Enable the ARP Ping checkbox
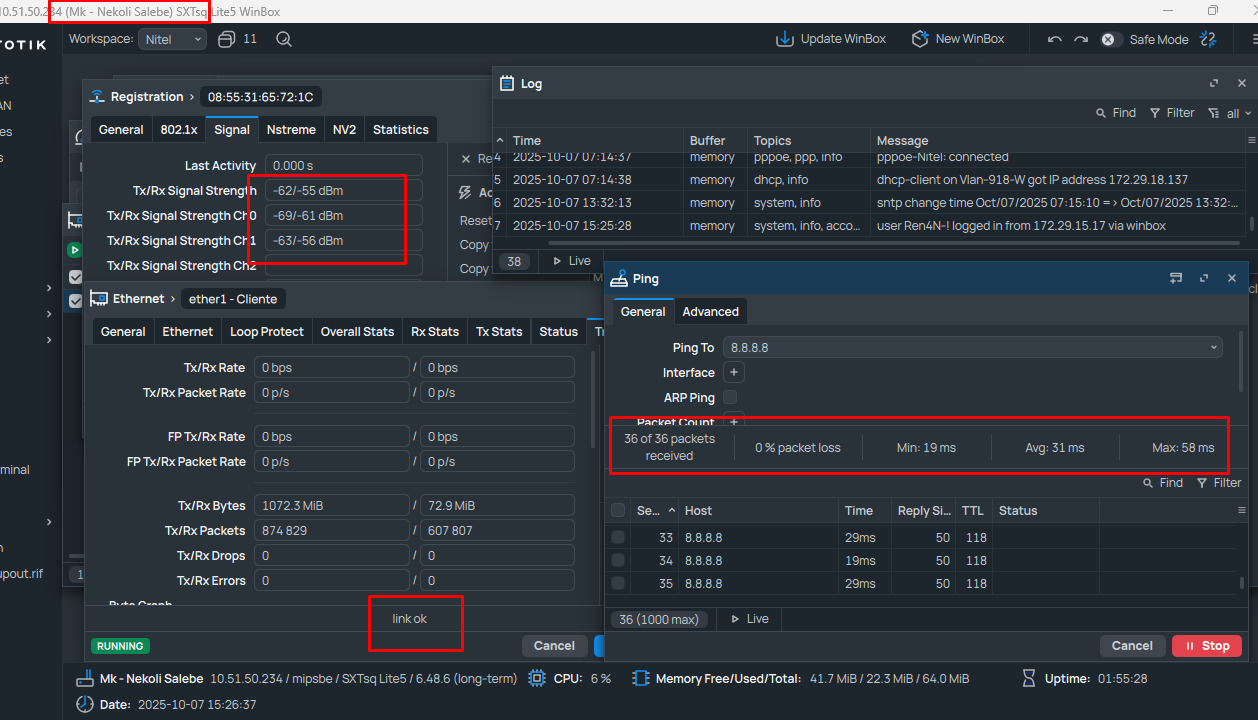This screenshot has width=1258, height=720. pyautogui.click(x=730, y=398)
